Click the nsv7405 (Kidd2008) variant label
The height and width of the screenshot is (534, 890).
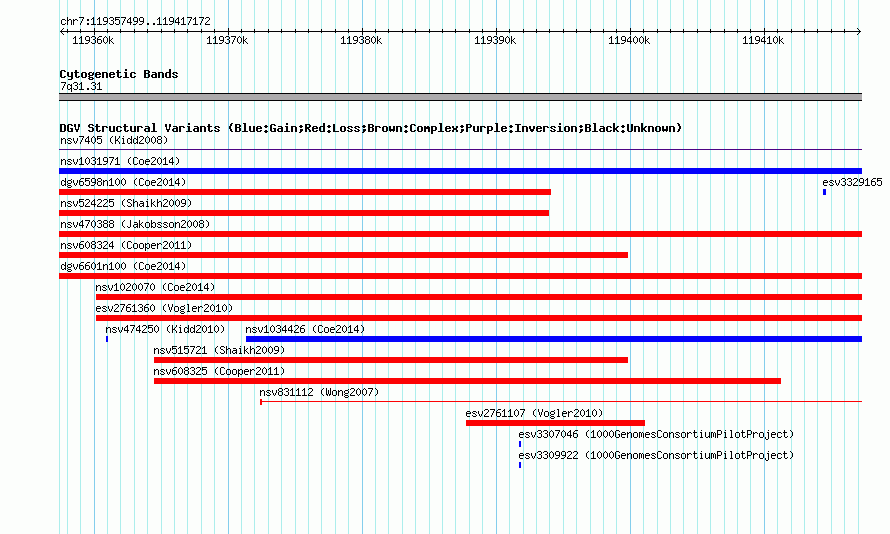pos(114,140)
